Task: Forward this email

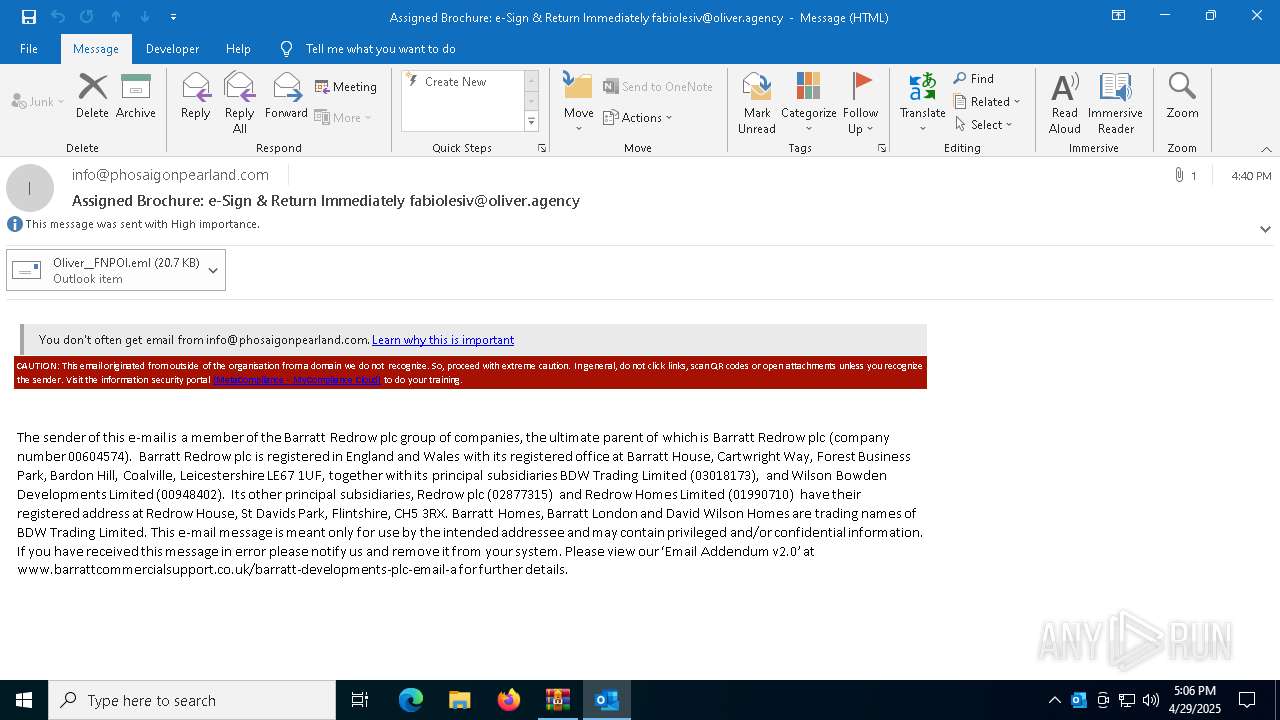Action: click(287, 97)
